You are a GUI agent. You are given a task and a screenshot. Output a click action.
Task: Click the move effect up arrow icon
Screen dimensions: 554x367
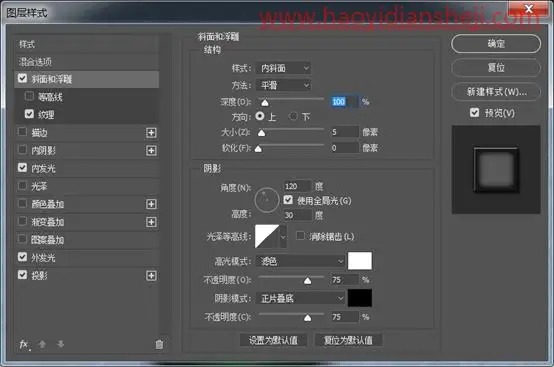pos(42,344)
